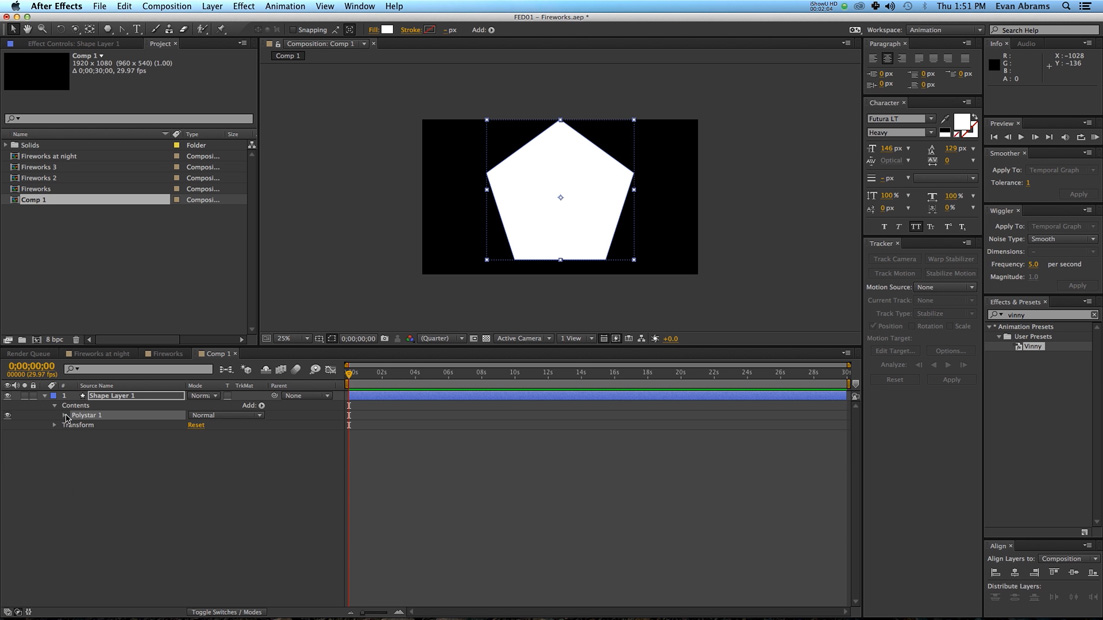Viewport: 1103px width, 620px height.
Task: Select the Pan Behind anchor tool
Action: (89, 30)
